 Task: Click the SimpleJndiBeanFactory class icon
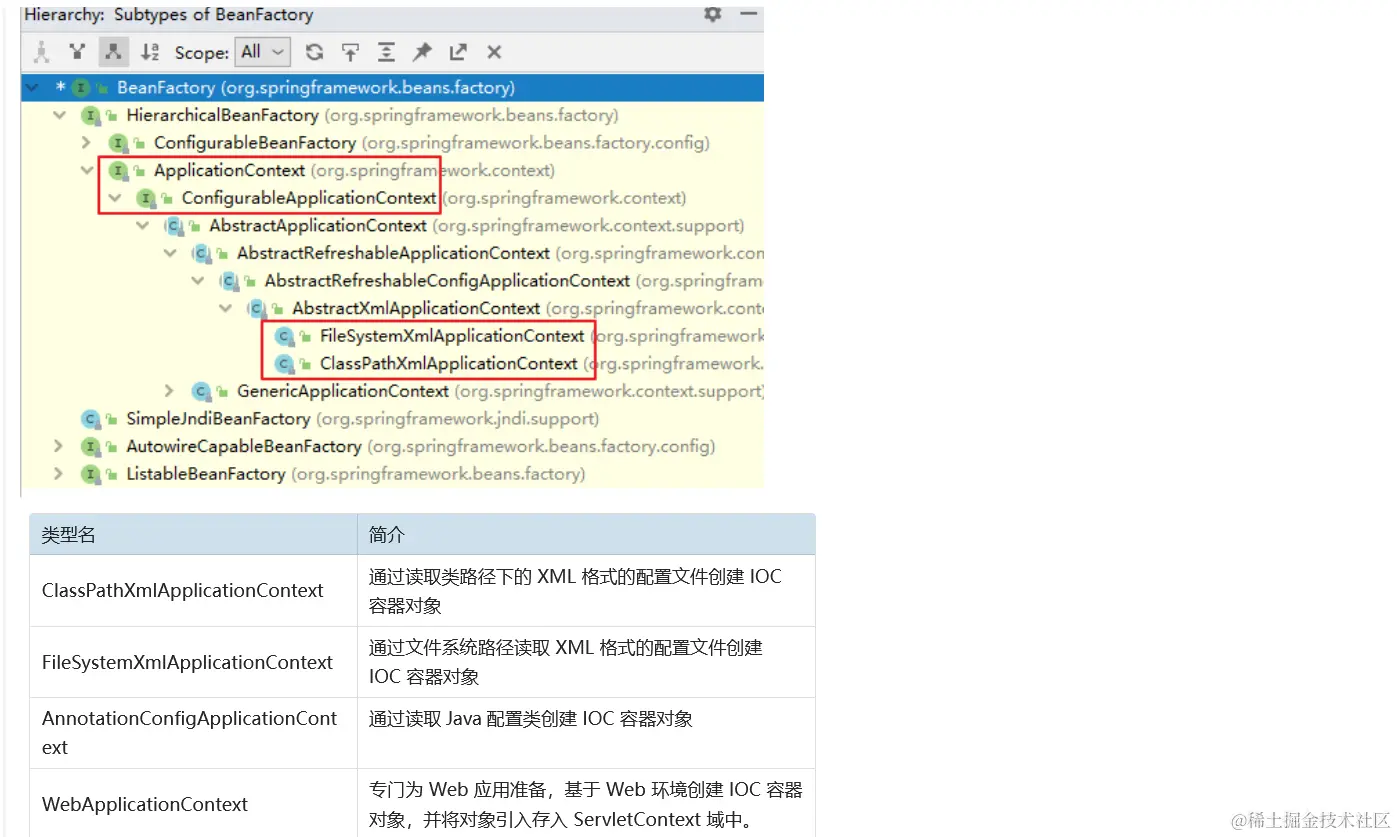(x=91, y=419)
